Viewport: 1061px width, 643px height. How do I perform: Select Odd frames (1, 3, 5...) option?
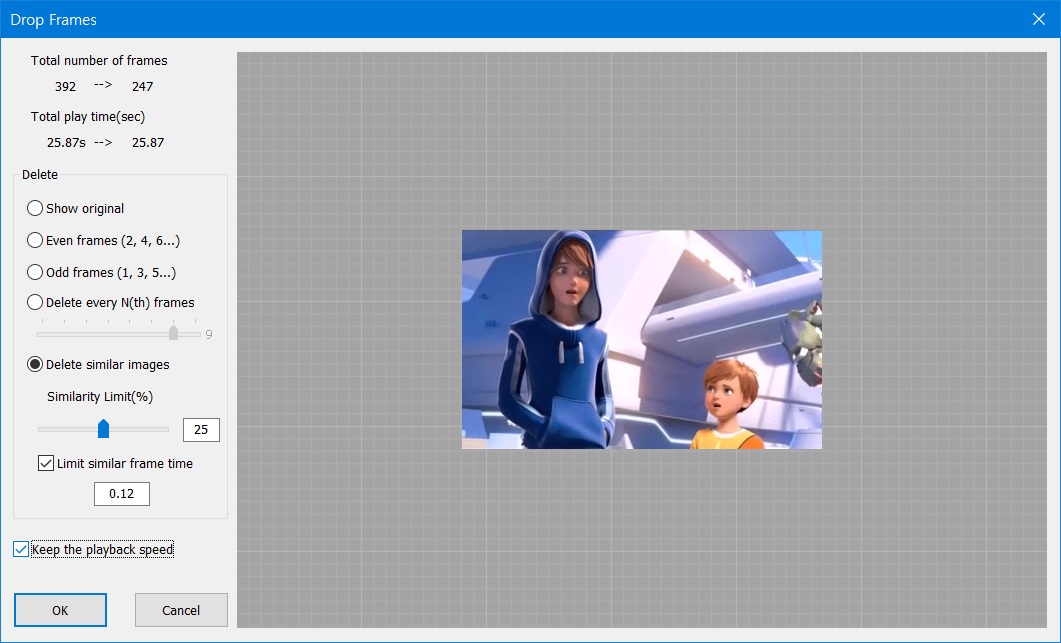pyautogui.click(x=36, y=272)
